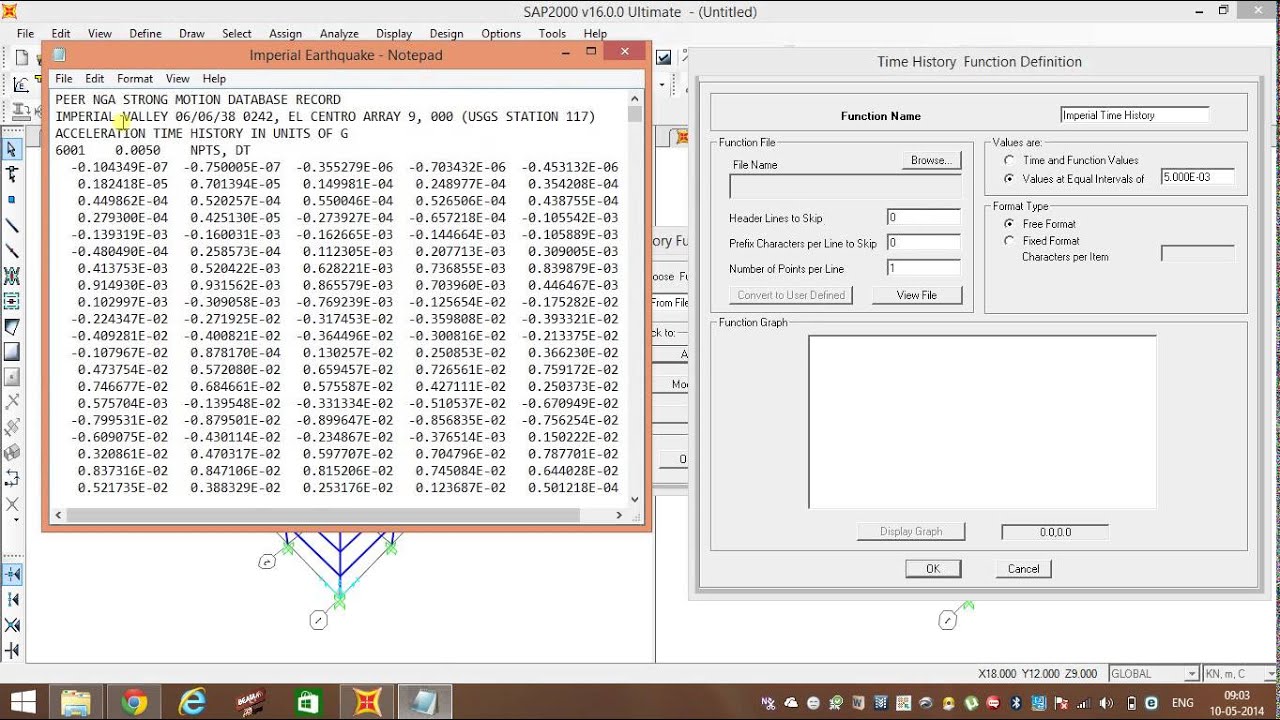Open SAP2000 Options menu
This screenshot has height=720, width=1280.
pos(501,33)
